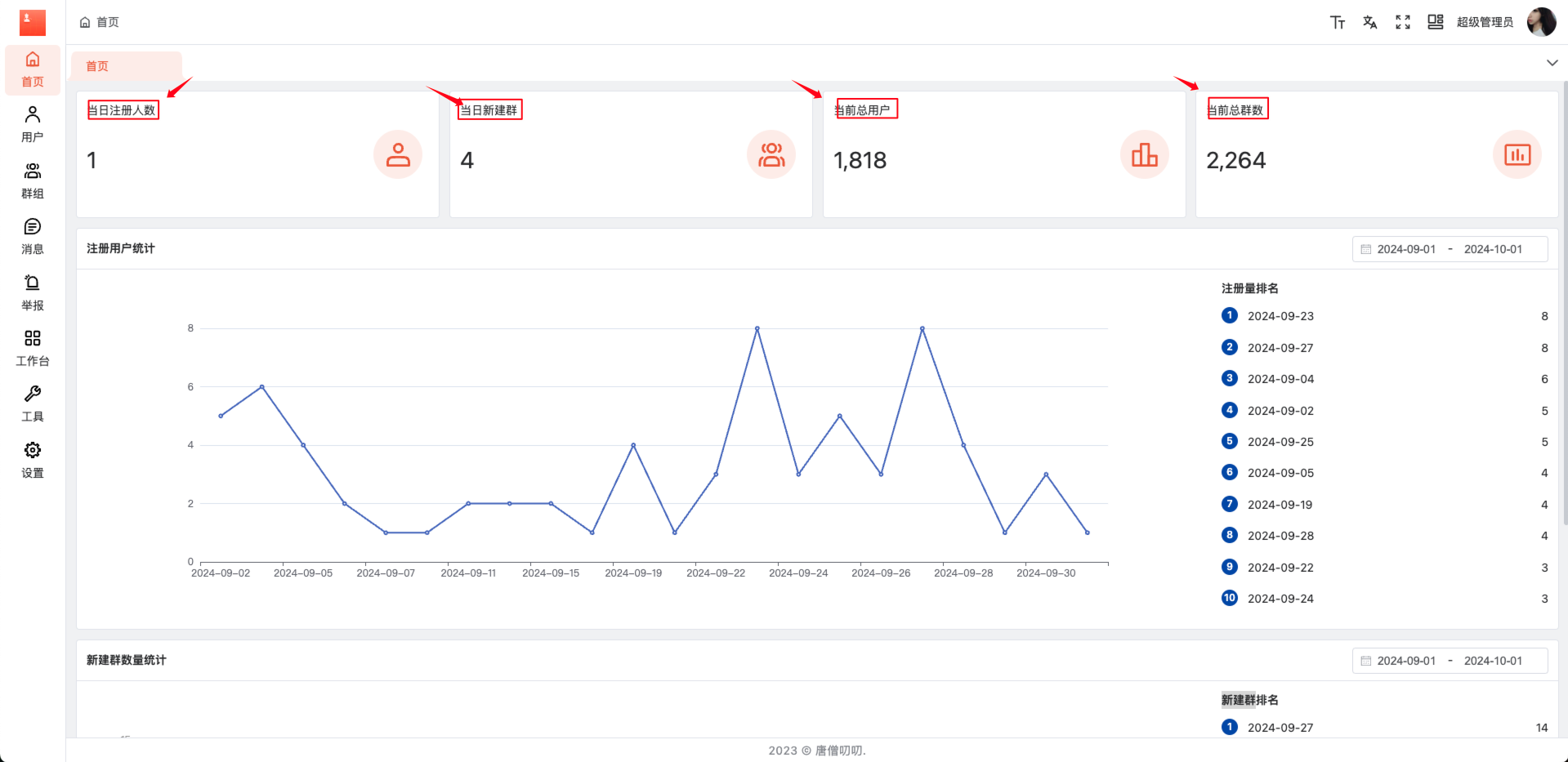The image size is (1568, 762).
Task: Expand the tab bar chevron dropdown
Action: point(1552,63)
